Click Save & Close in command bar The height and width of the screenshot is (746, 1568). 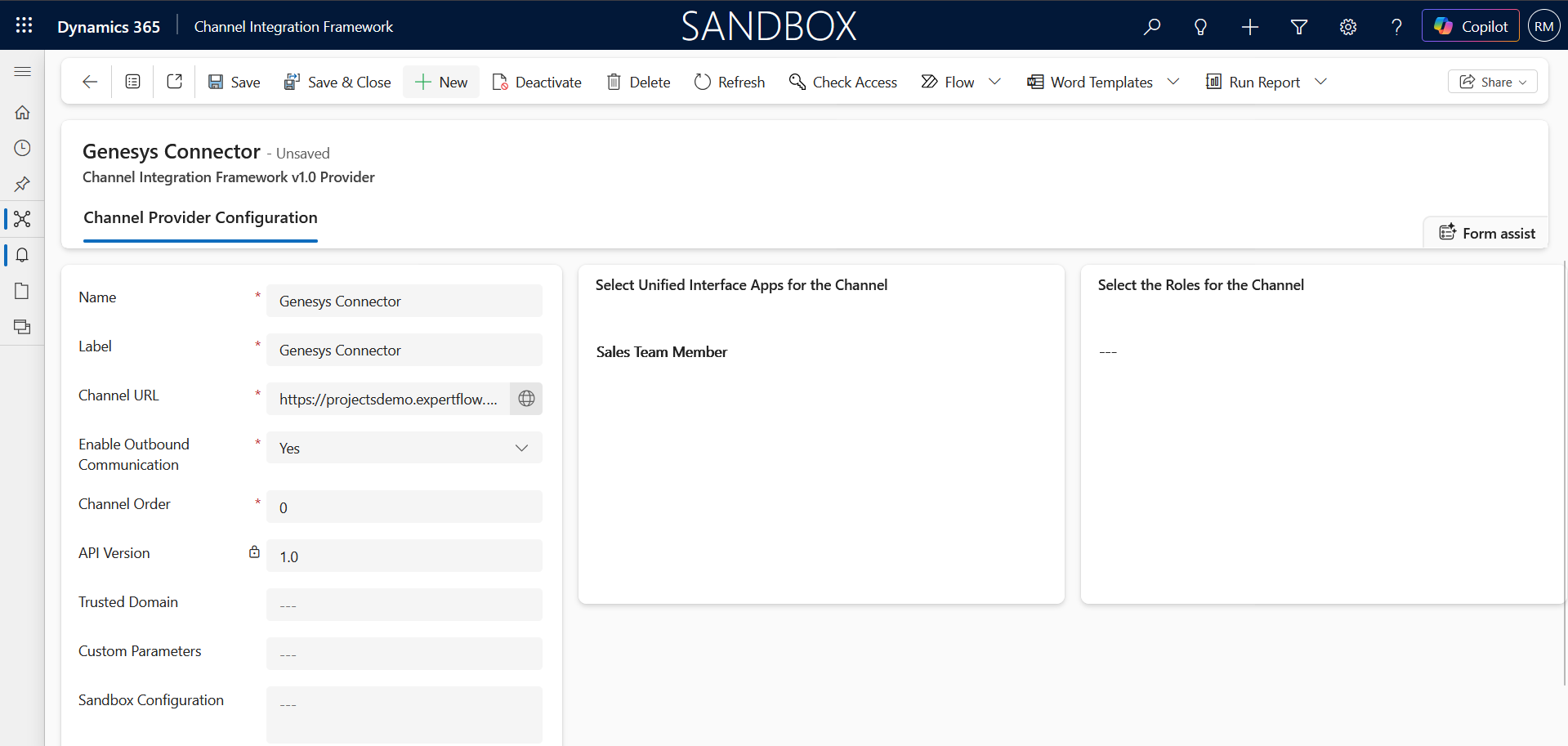point(337,82)
